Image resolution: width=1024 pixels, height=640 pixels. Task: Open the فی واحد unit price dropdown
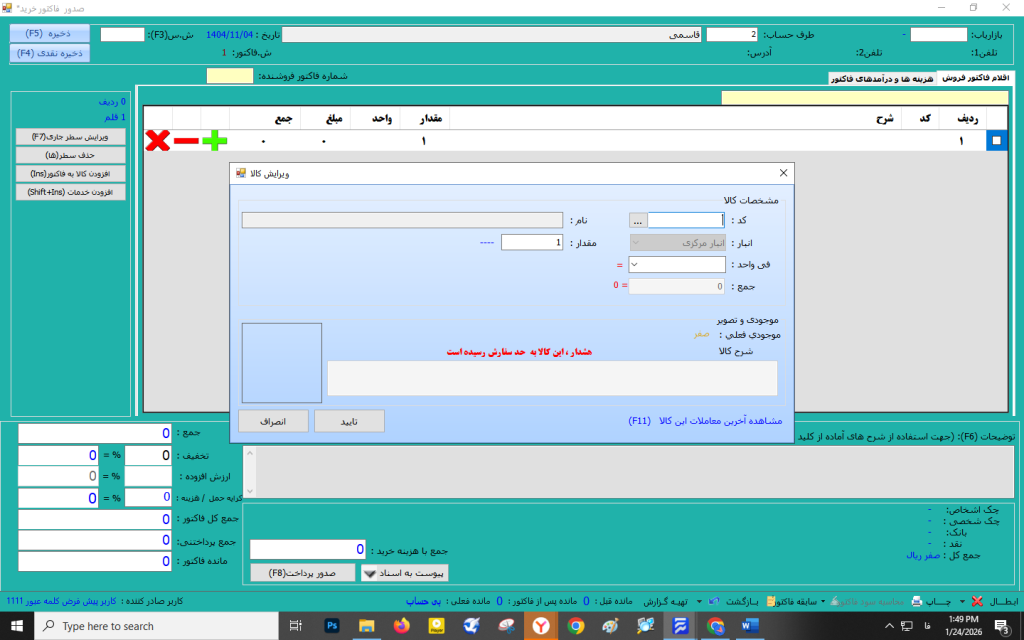coord(636,265)
